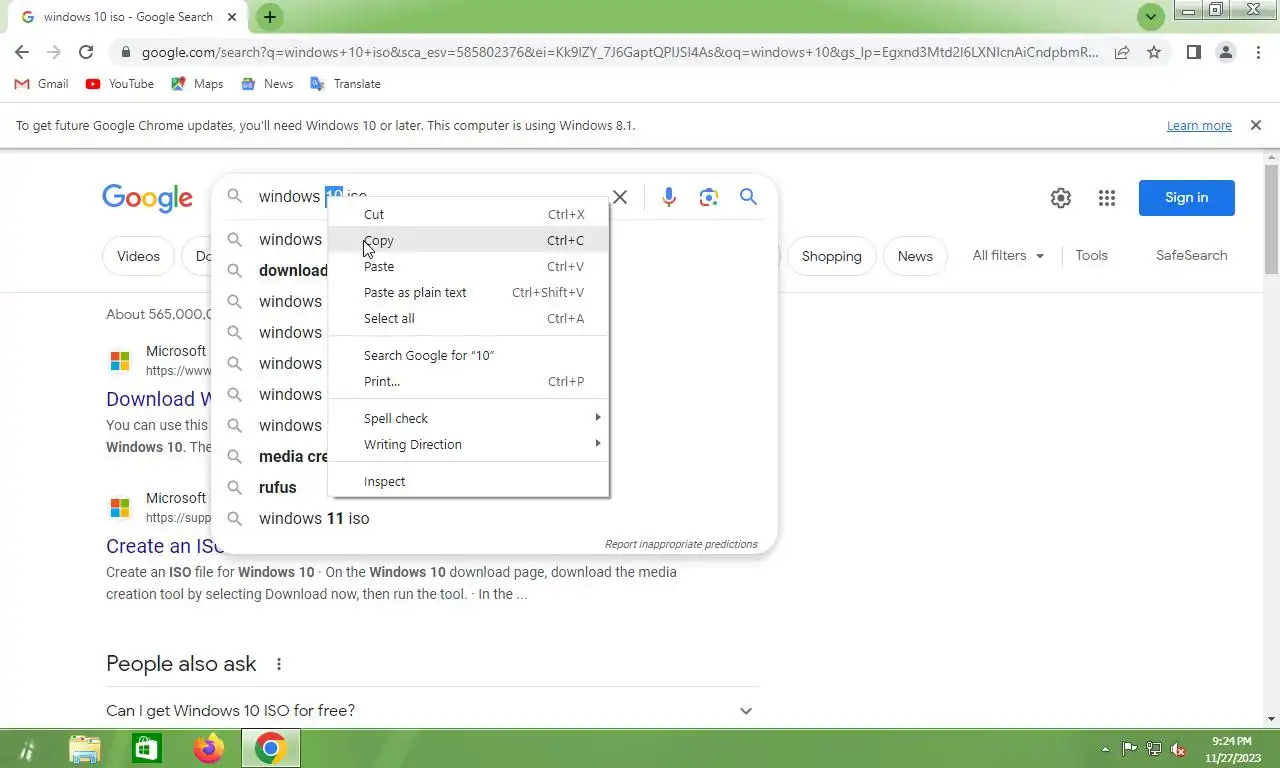
Task: Click the blue search magnifier button
Action: (748, 197)
